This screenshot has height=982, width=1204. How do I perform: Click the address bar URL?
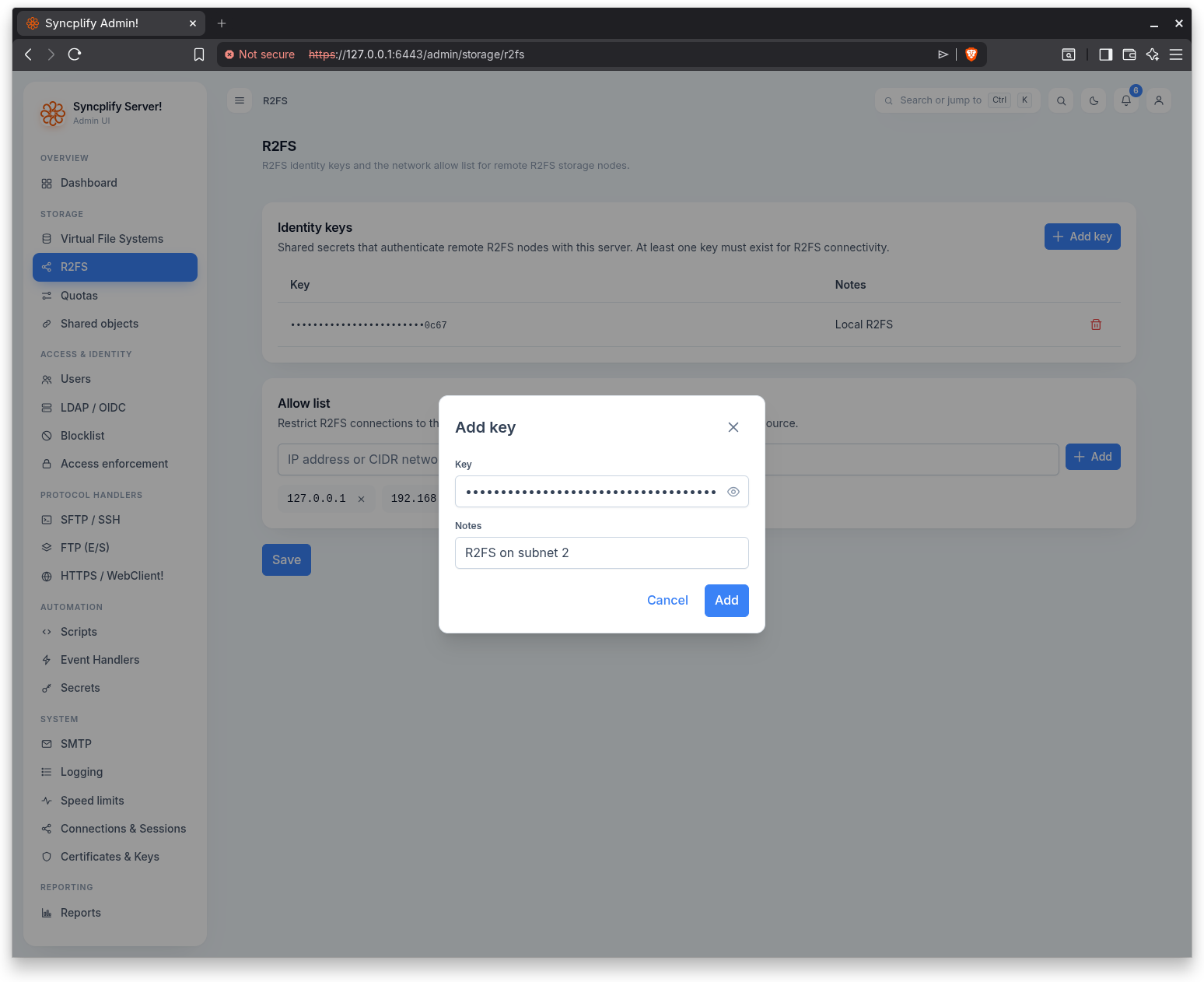click(416, 54)
